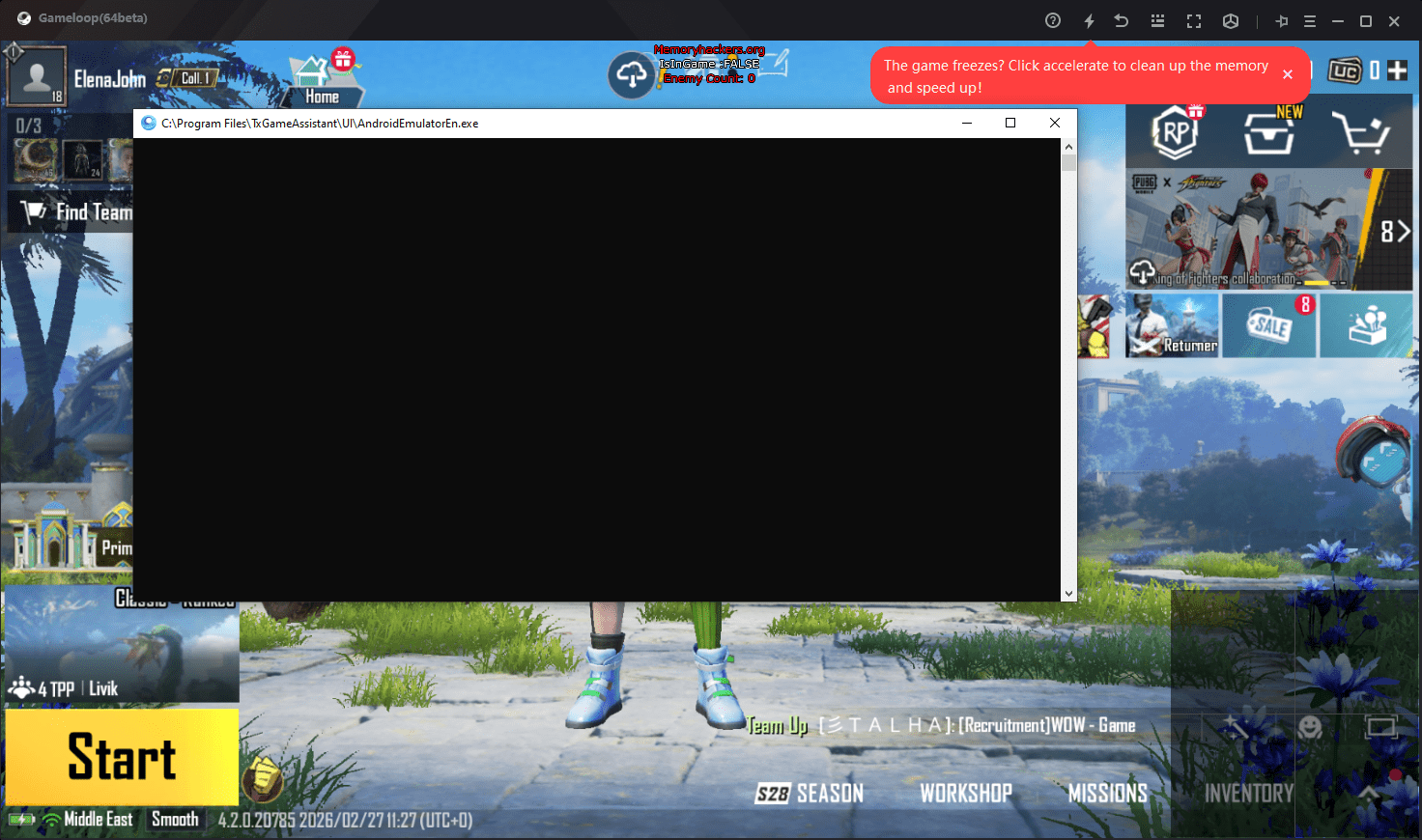
Task: Click the emote smiley face icon
Action: click(x=1310, y=726)
